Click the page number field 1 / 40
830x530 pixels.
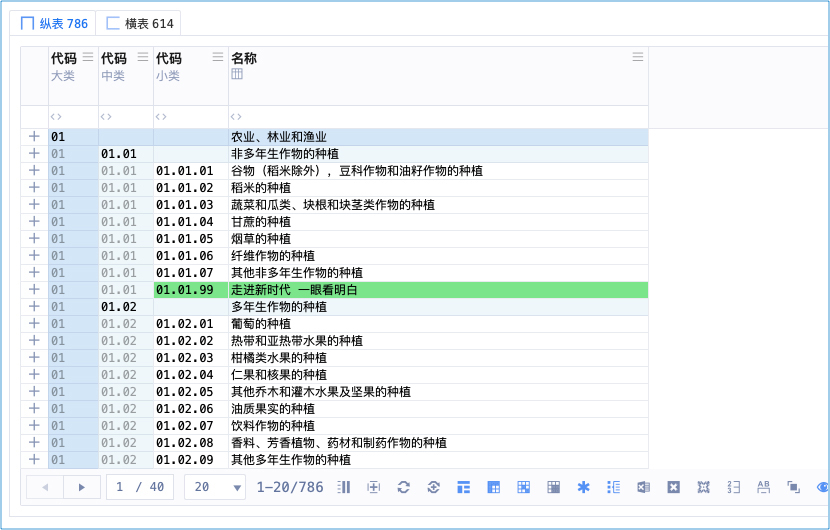140,487
